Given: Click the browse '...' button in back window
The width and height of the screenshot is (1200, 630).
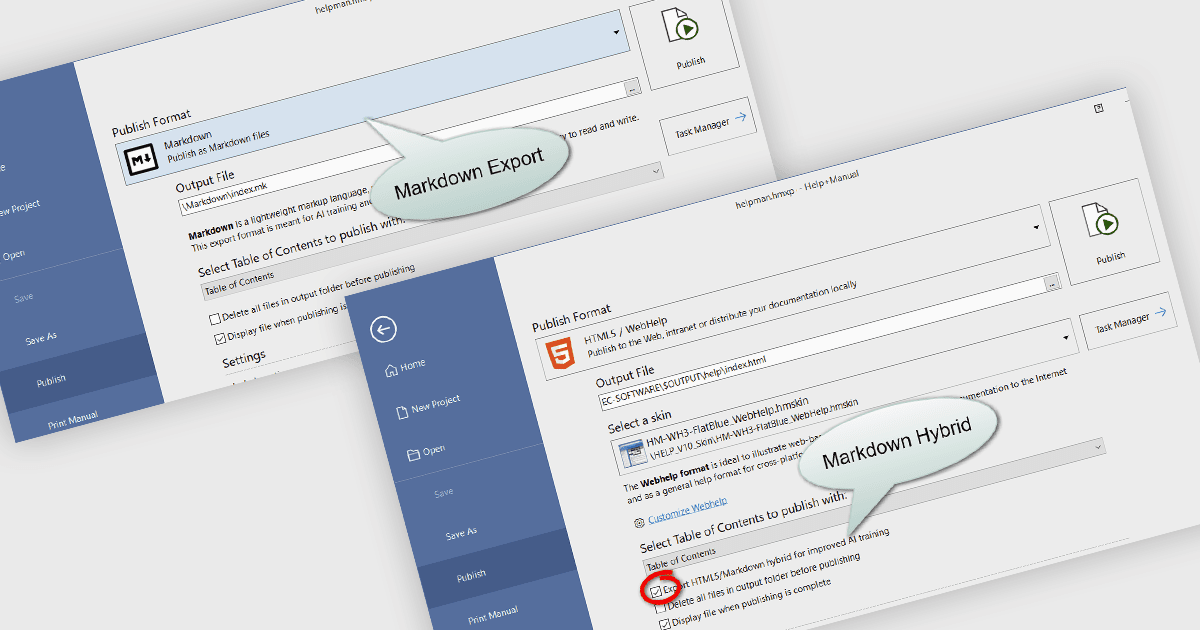Looking at the screenshot, I should tap(633, 89).
